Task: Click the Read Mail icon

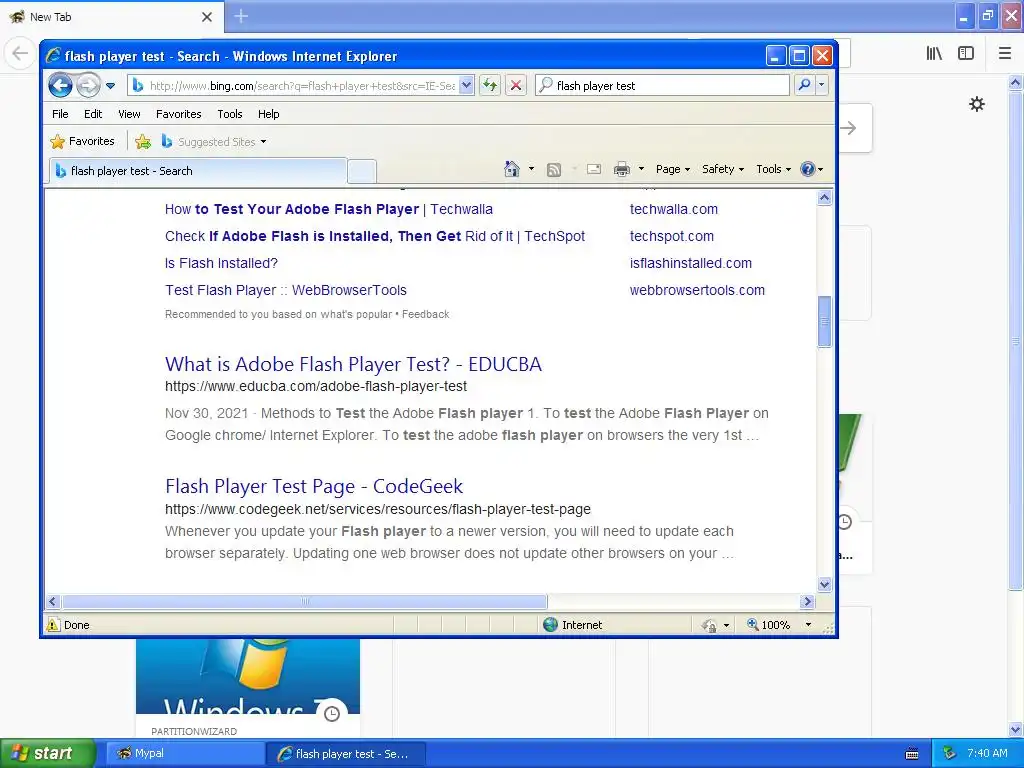Action: pyautogui.click(x=594, y=169)
